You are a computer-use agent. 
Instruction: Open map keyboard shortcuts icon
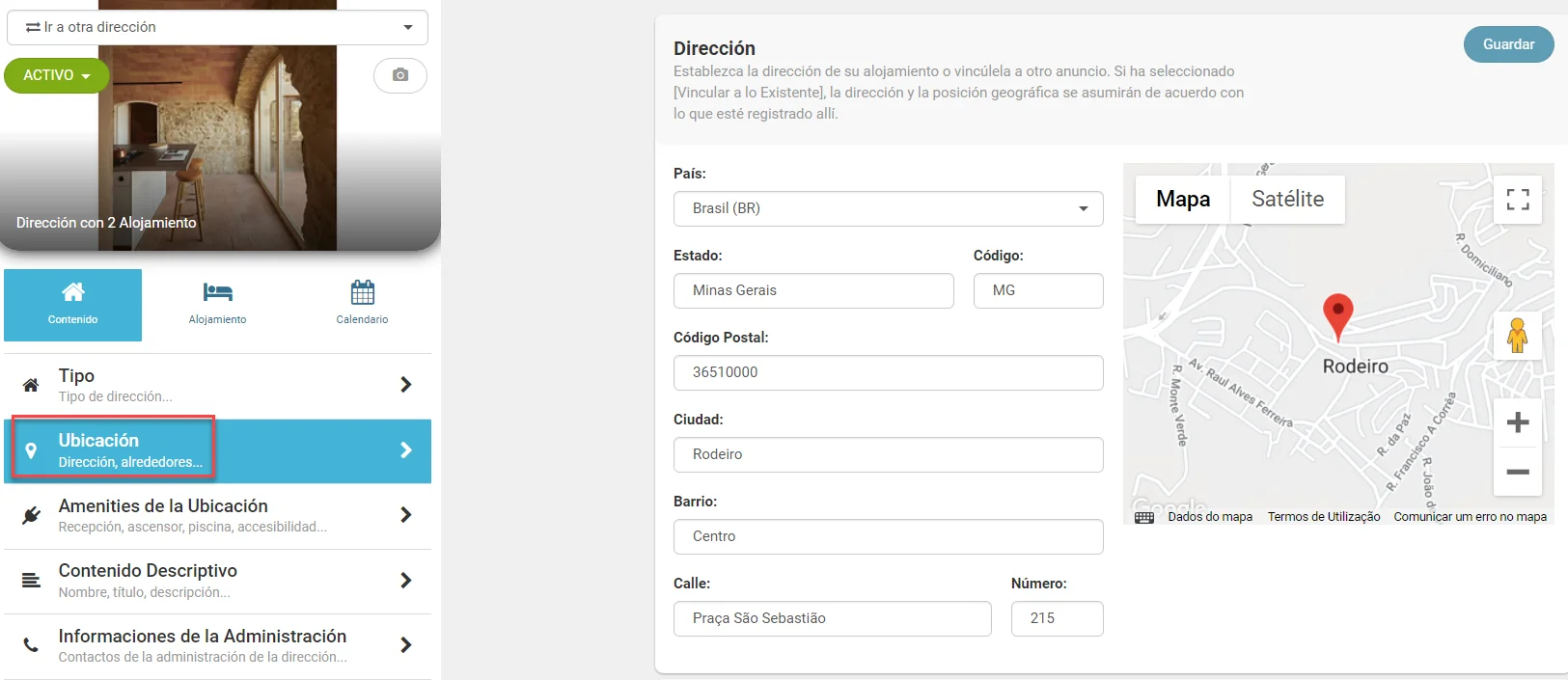1144,517
